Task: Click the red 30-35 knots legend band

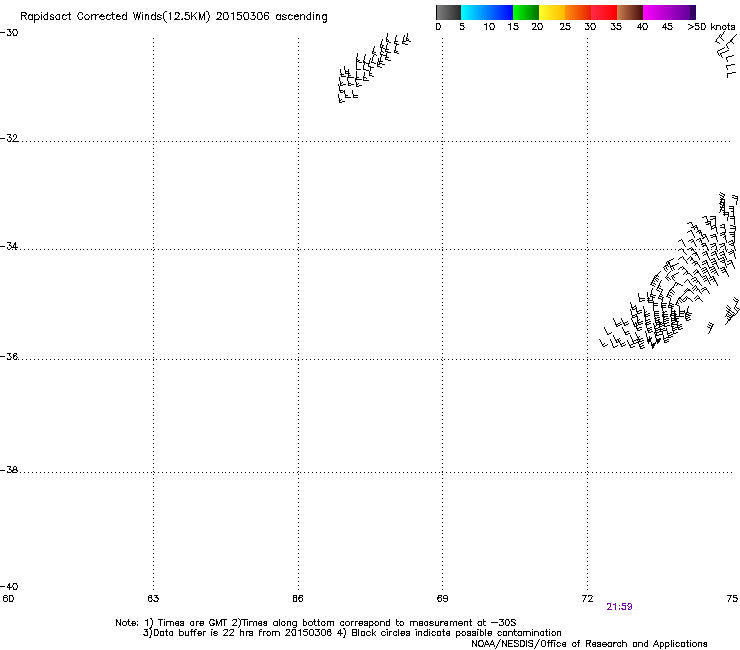Action: coord(604,12)
